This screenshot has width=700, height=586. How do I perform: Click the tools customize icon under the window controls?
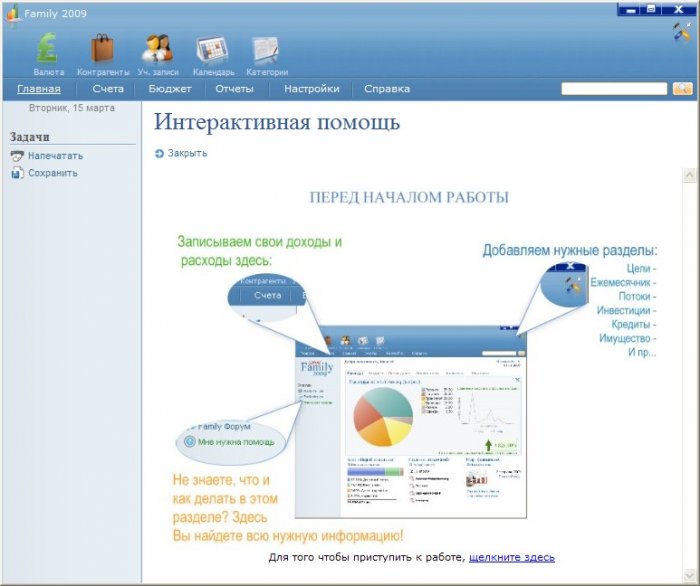click(682, 33)
